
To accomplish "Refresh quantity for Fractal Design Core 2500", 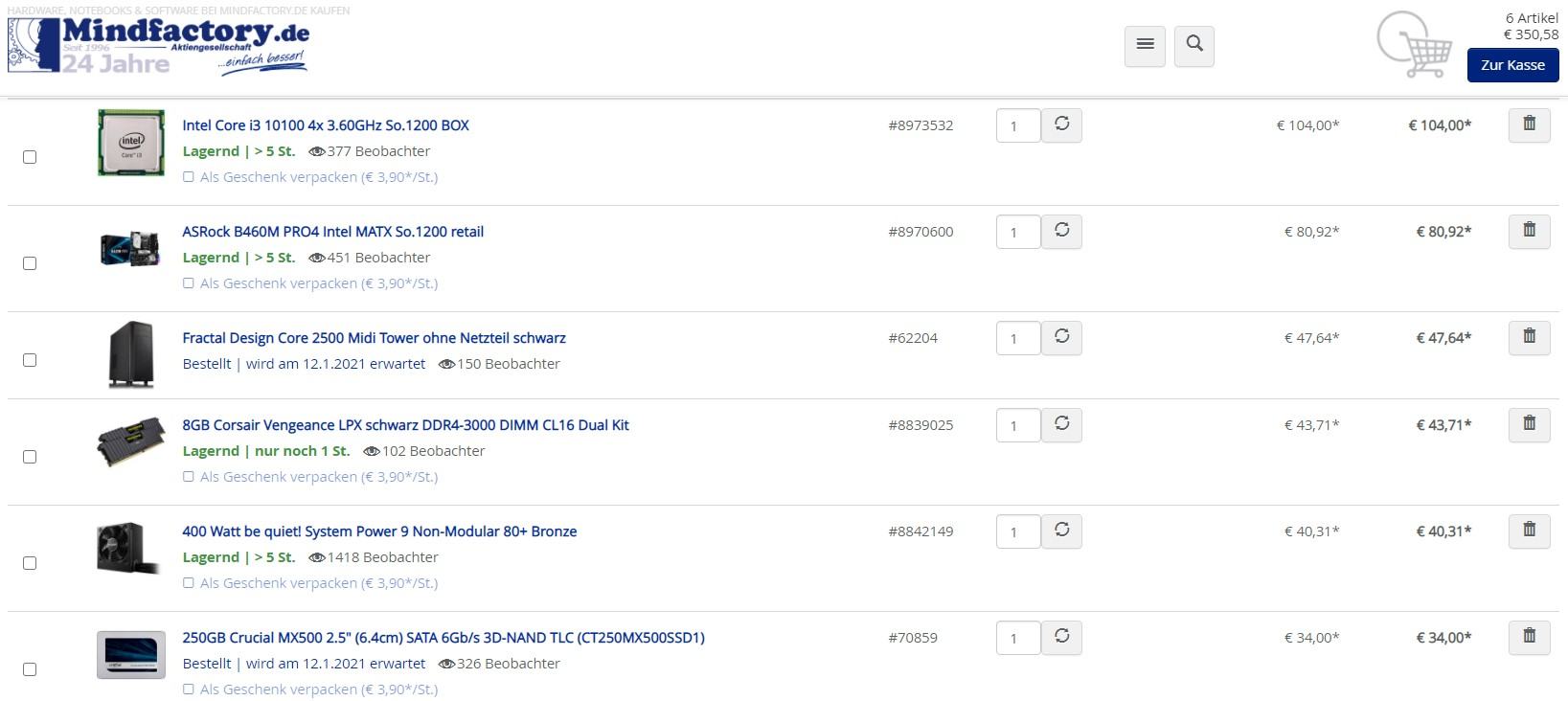I will (x=1061, y=337).
